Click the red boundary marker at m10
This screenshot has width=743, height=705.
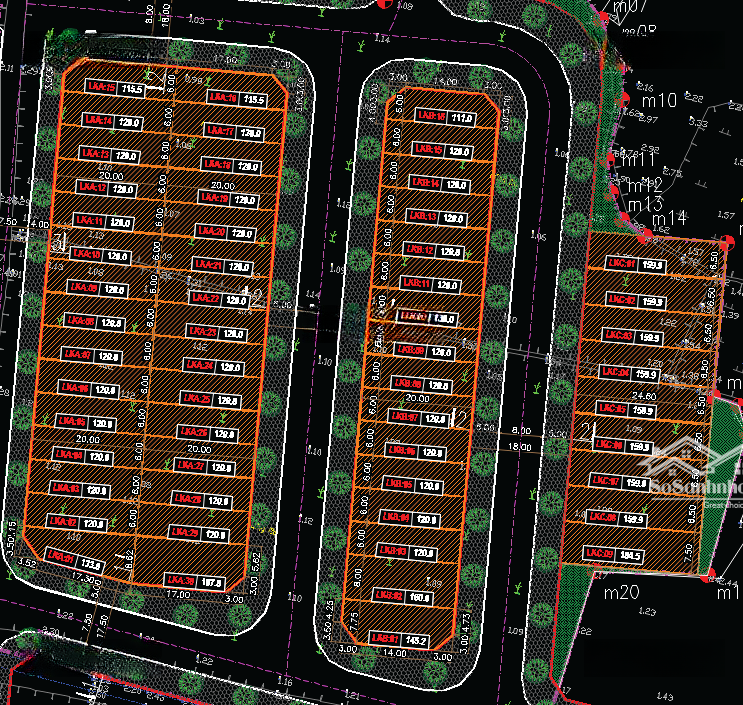(623, 97)
